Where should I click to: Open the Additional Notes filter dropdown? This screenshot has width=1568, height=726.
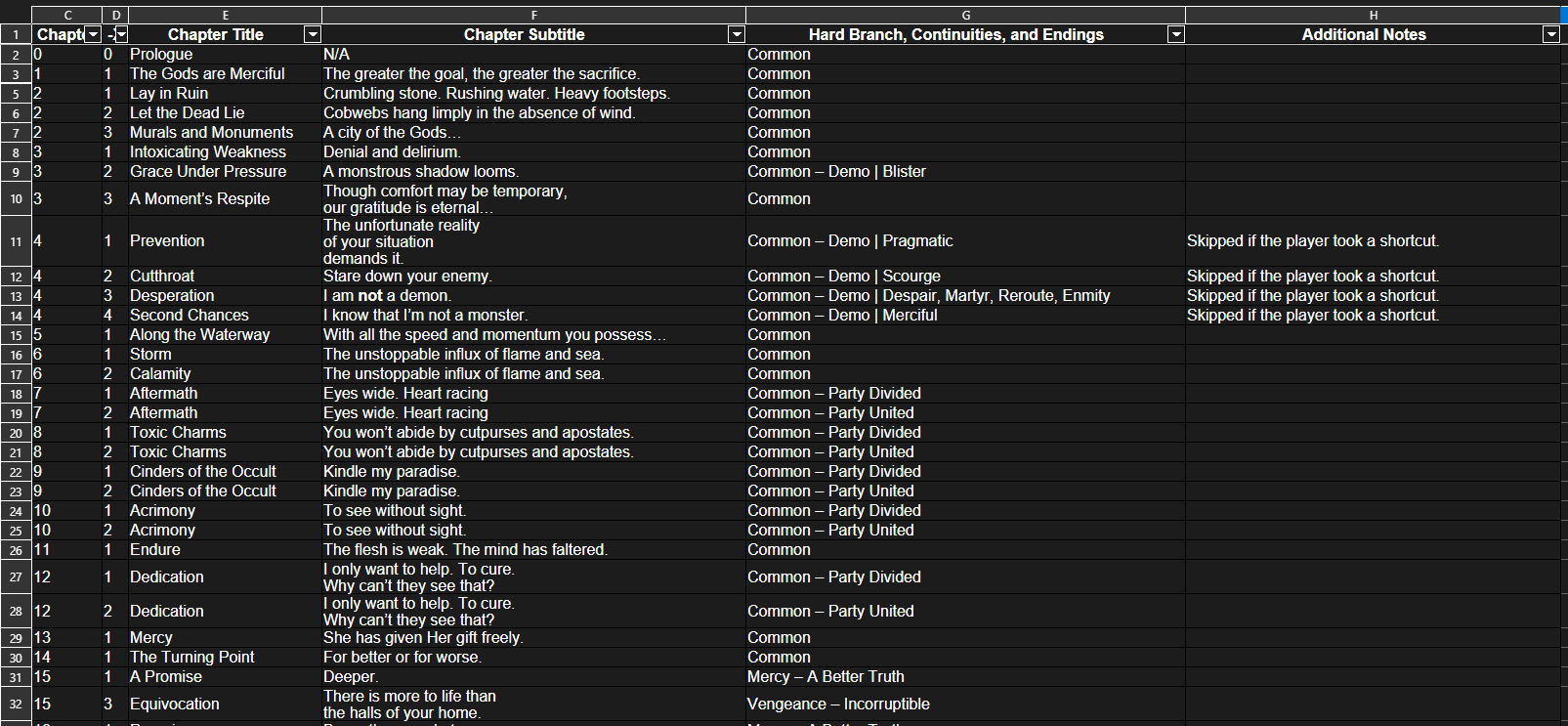(1551, 34)
